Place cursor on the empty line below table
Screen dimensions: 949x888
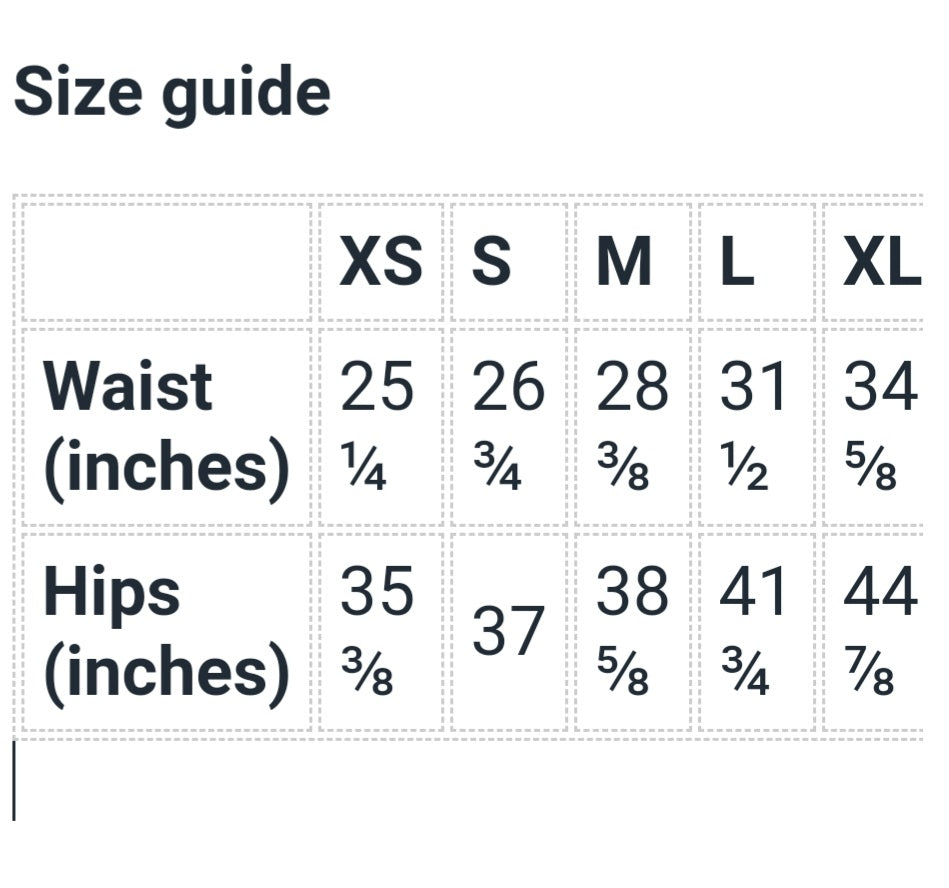coord(468,781)
